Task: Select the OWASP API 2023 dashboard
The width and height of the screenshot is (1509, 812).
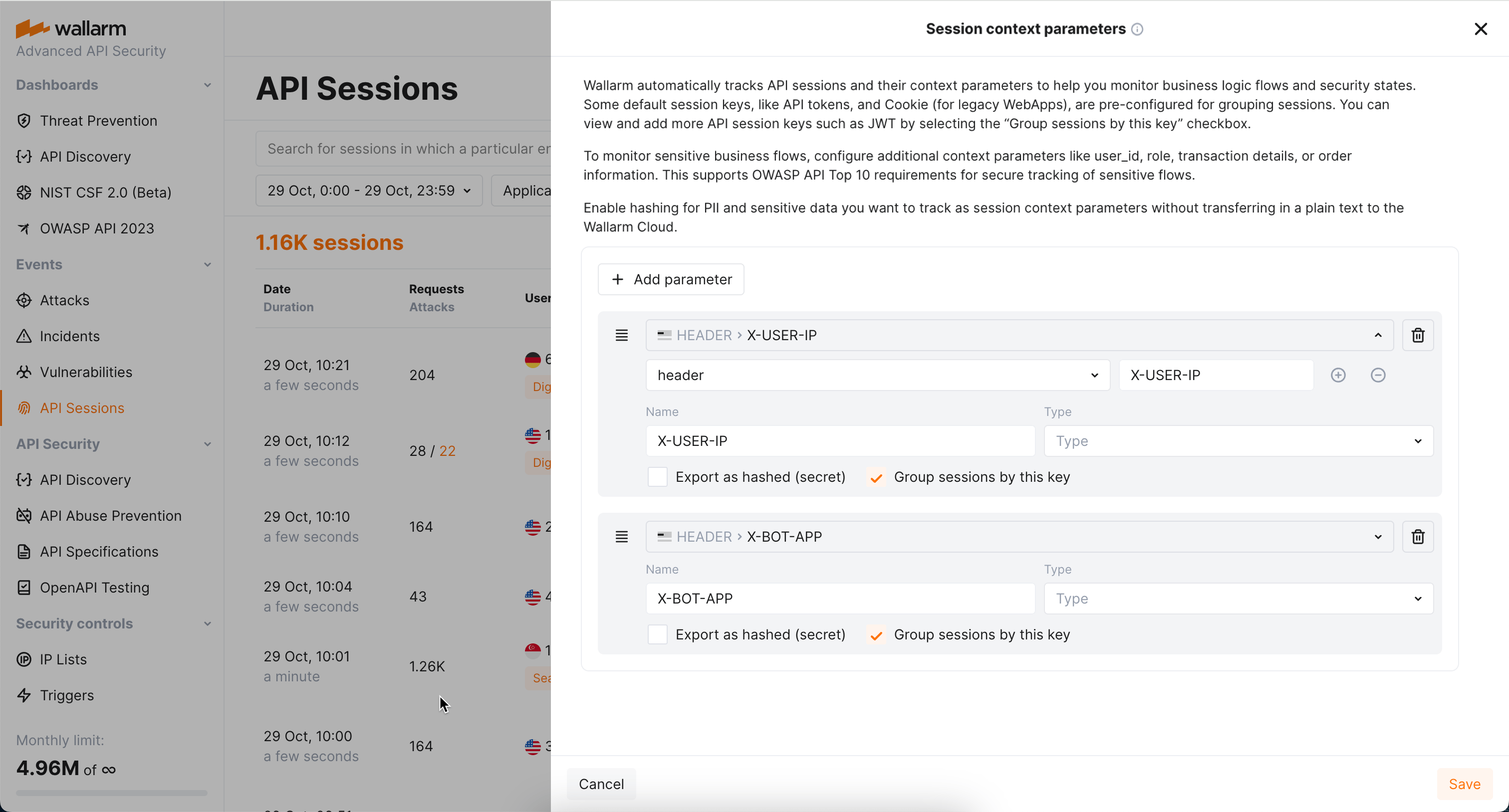Action: [97, 228]
